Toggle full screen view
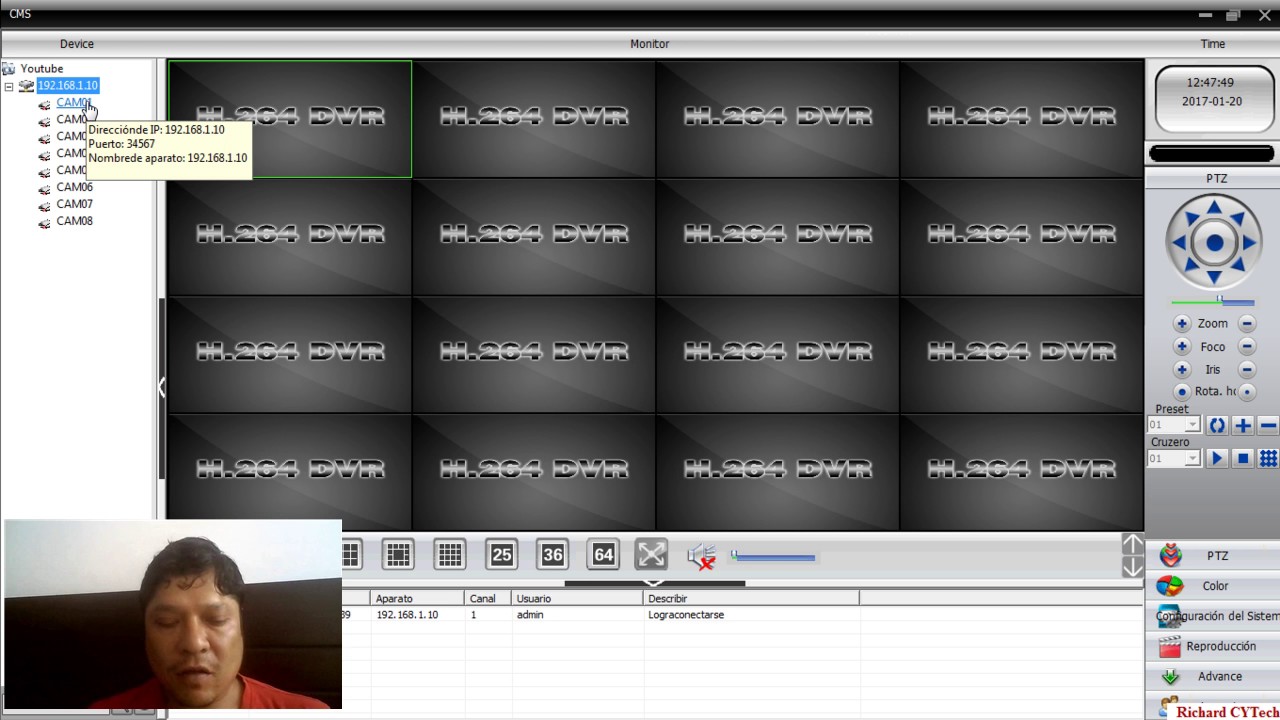The height and width of the screenshot is (720, 1280). point(651,555)
